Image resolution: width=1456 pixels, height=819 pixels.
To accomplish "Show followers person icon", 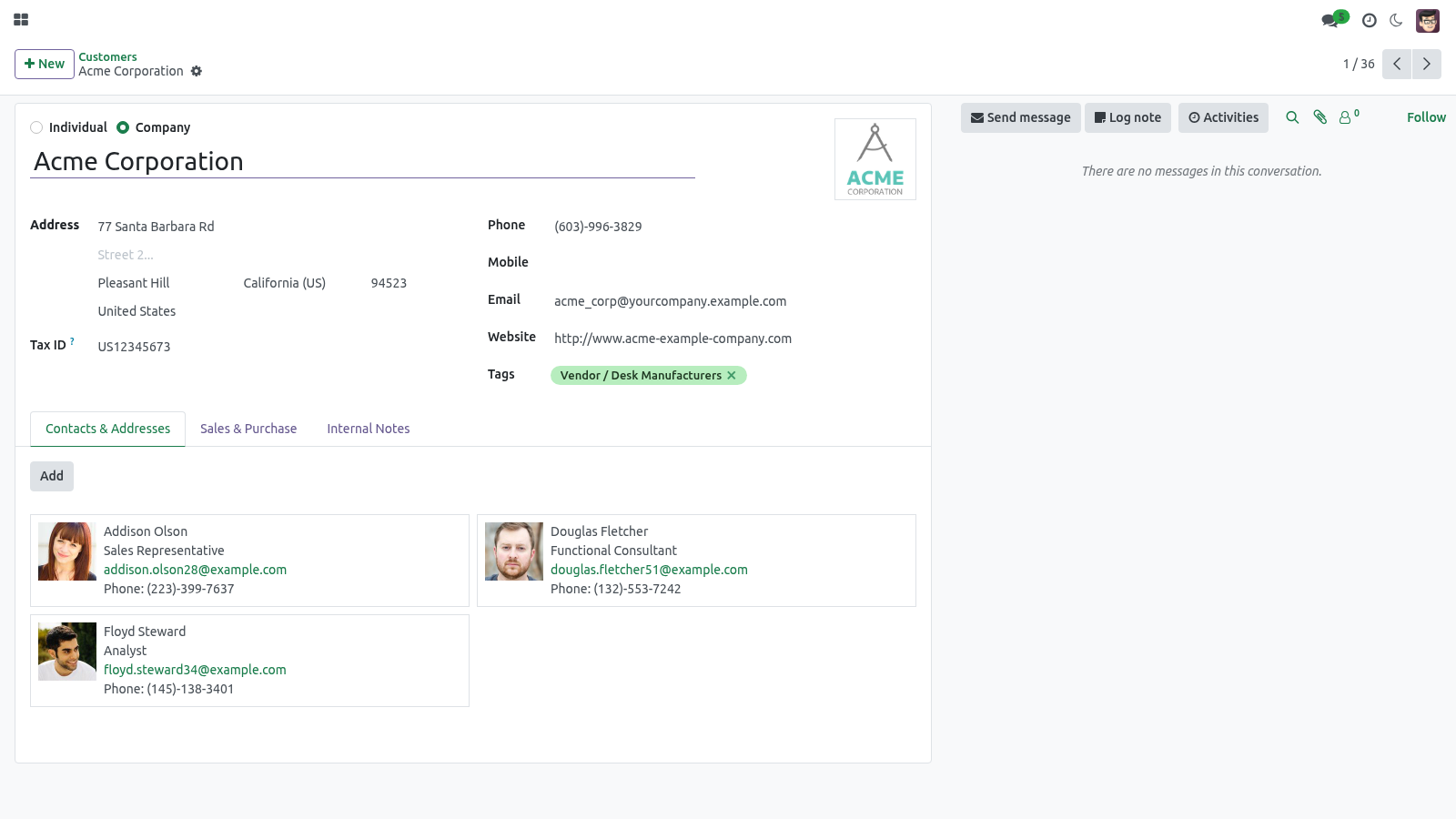I will coord(1349,116).
